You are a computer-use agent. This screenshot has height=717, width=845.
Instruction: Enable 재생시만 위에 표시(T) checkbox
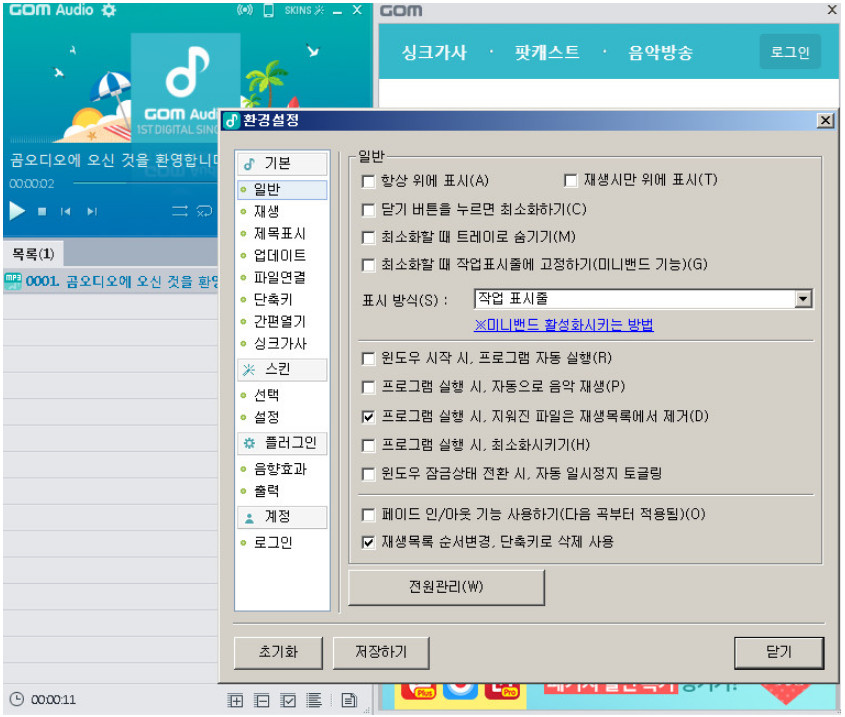[570, 180]
